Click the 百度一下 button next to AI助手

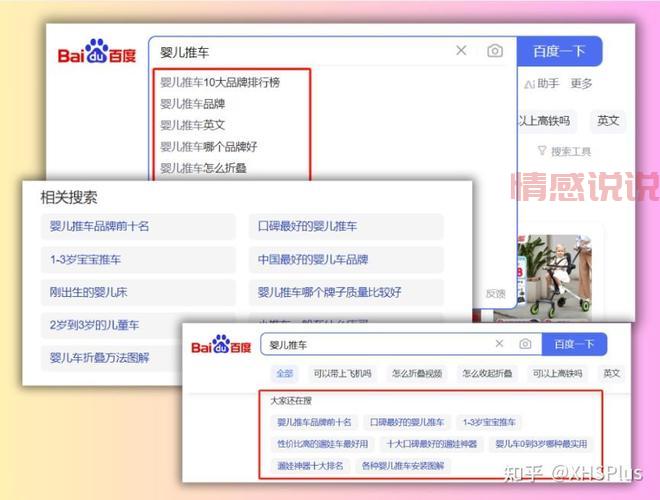coord(559,51)
